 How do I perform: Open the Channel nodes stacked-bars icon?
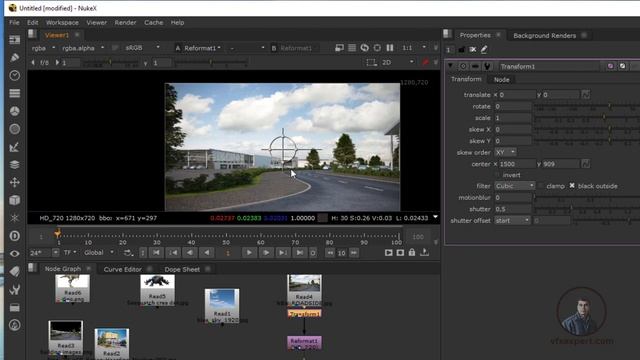(15, 93)
